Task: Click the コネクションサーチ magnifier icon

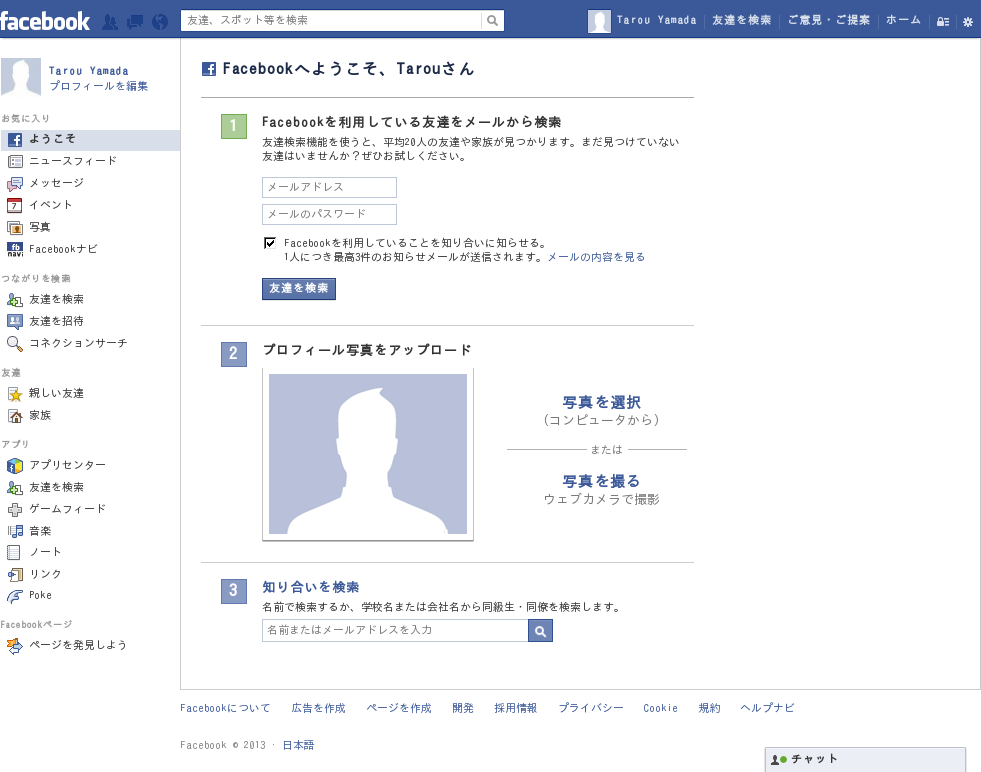Action: point(15,343)
